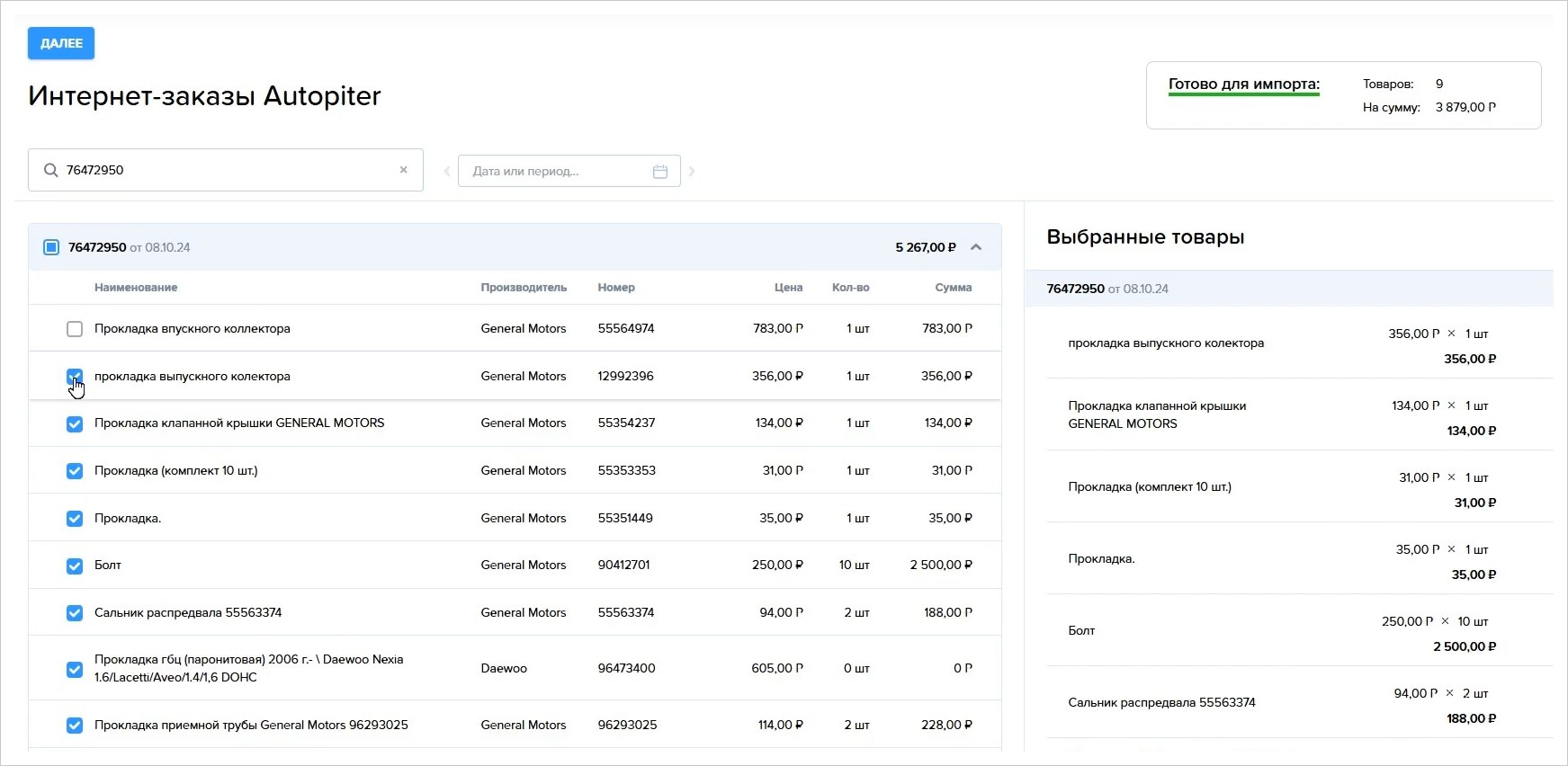Collapse order 76472950 with the chevron

[976, 247]
